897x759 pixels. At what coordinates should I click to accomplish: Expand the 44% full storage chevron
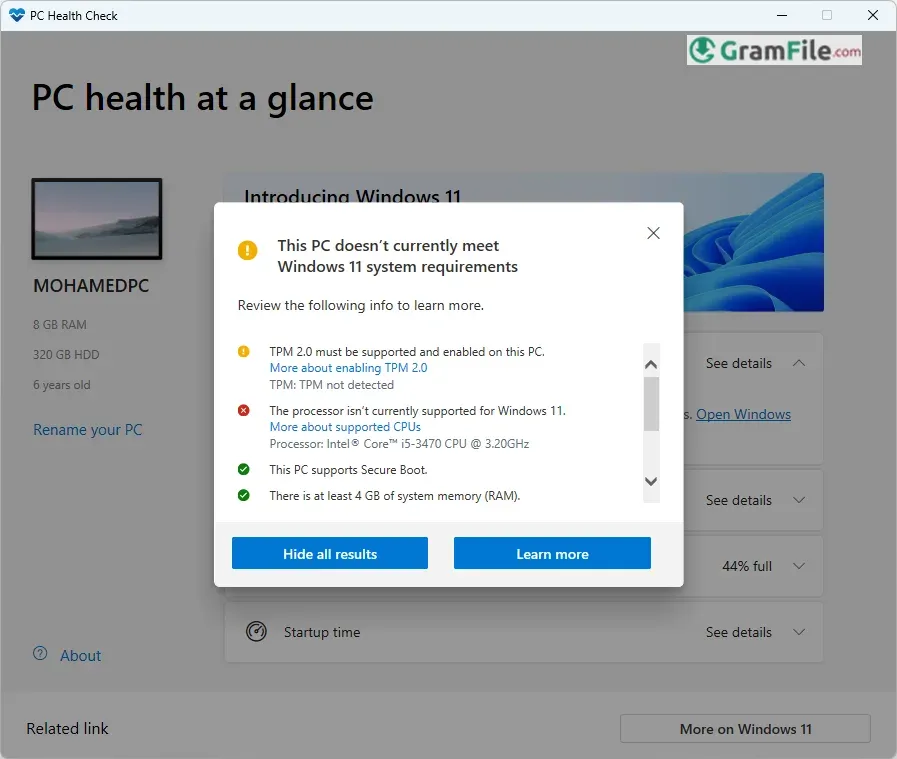[799, 566]
